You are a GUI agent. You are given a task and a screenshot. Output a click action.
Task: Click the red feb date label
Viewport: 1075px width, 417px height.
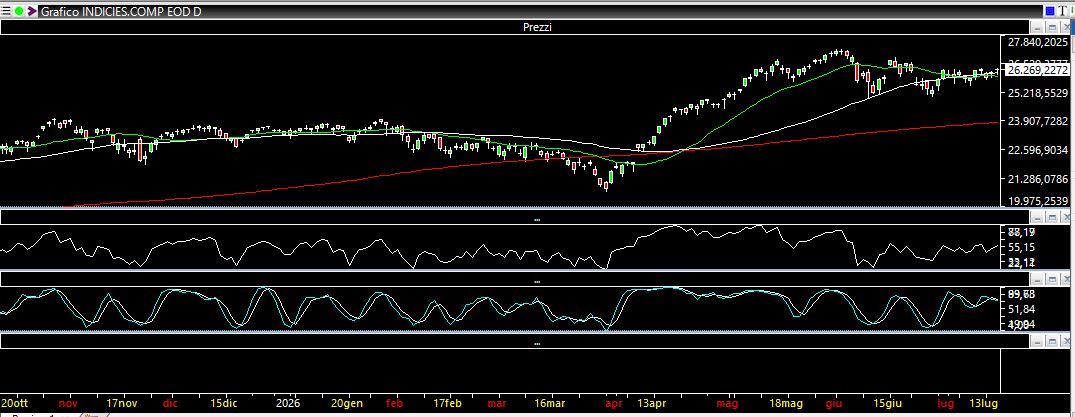click(395, 403)
